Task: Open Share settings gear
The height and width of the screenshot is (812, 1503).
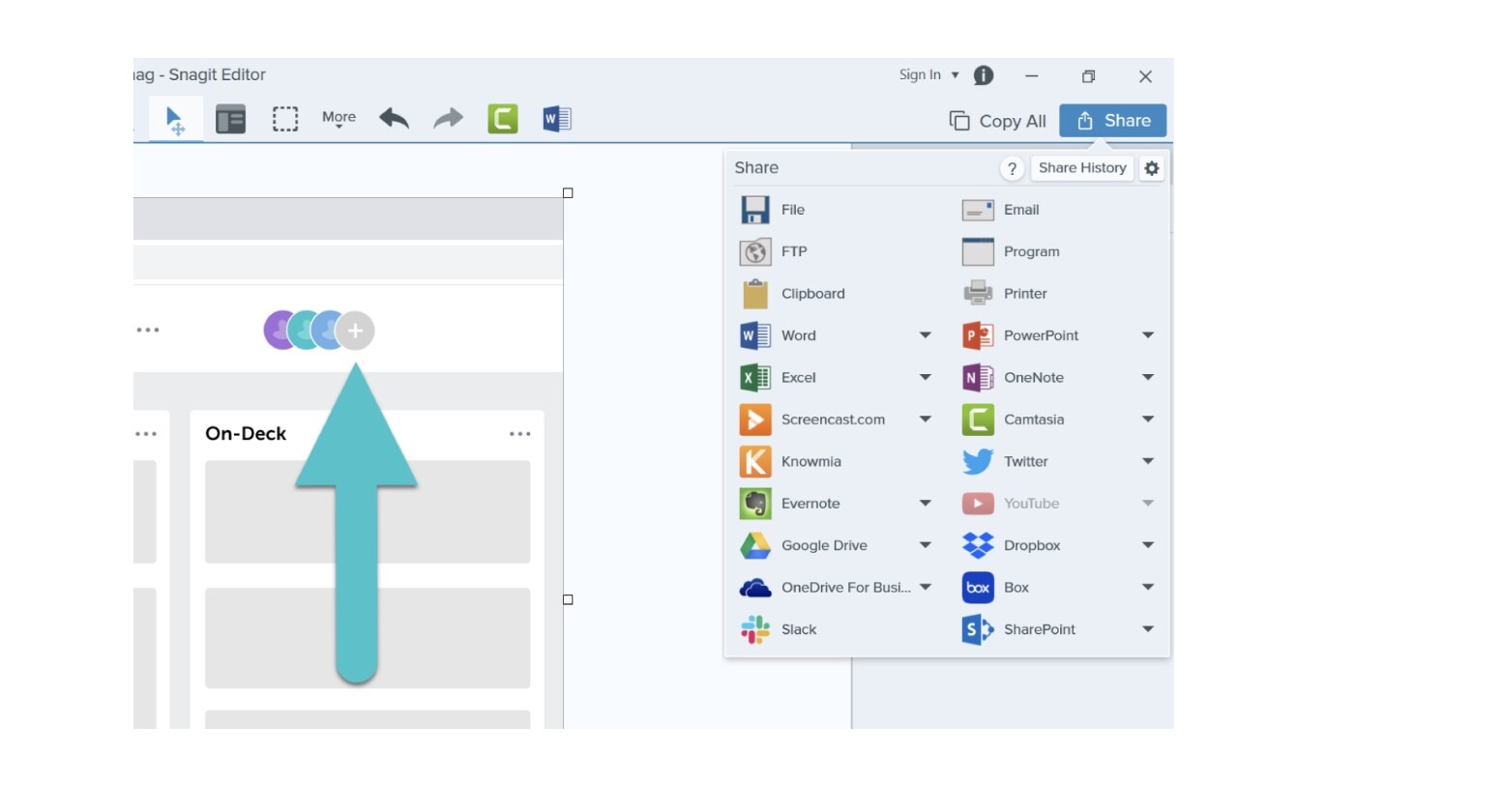Action: [1151, 168]
